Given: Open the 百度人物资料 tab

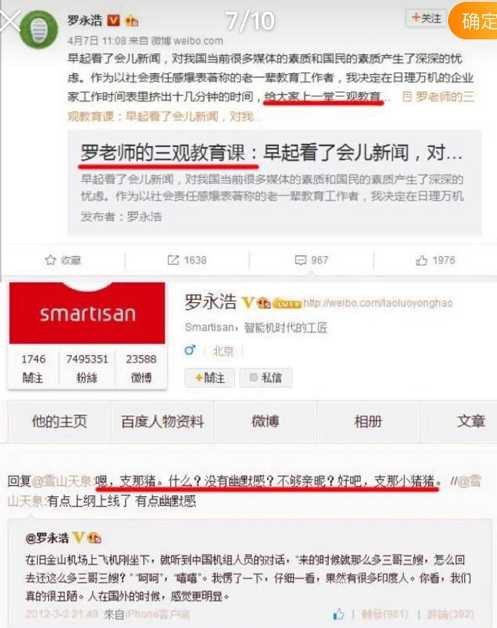Looking at the screenshot, I should coord(163,421).
